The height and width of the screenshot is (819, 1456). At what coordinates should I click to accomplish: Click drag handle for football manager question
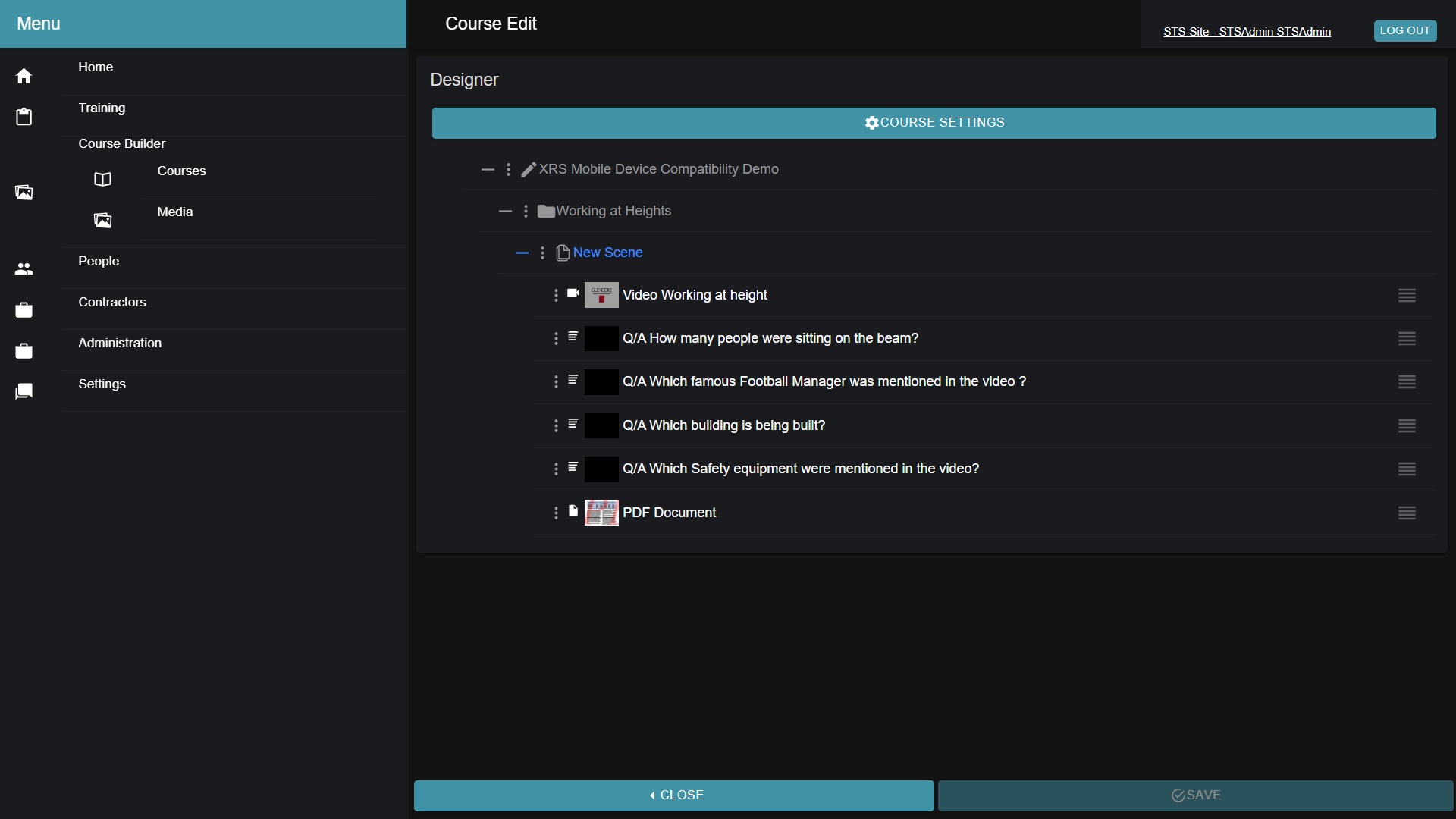tap(1407, 382)
